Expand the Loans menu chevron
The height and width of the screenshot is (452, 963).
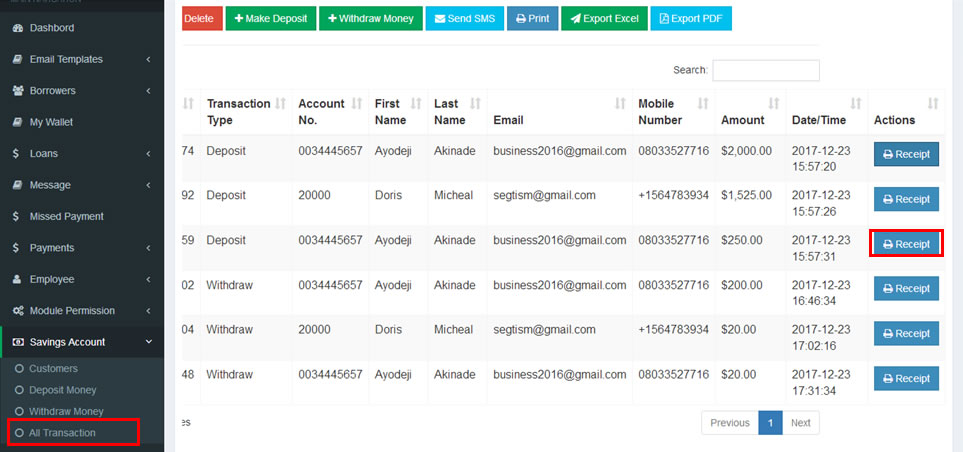148,154
